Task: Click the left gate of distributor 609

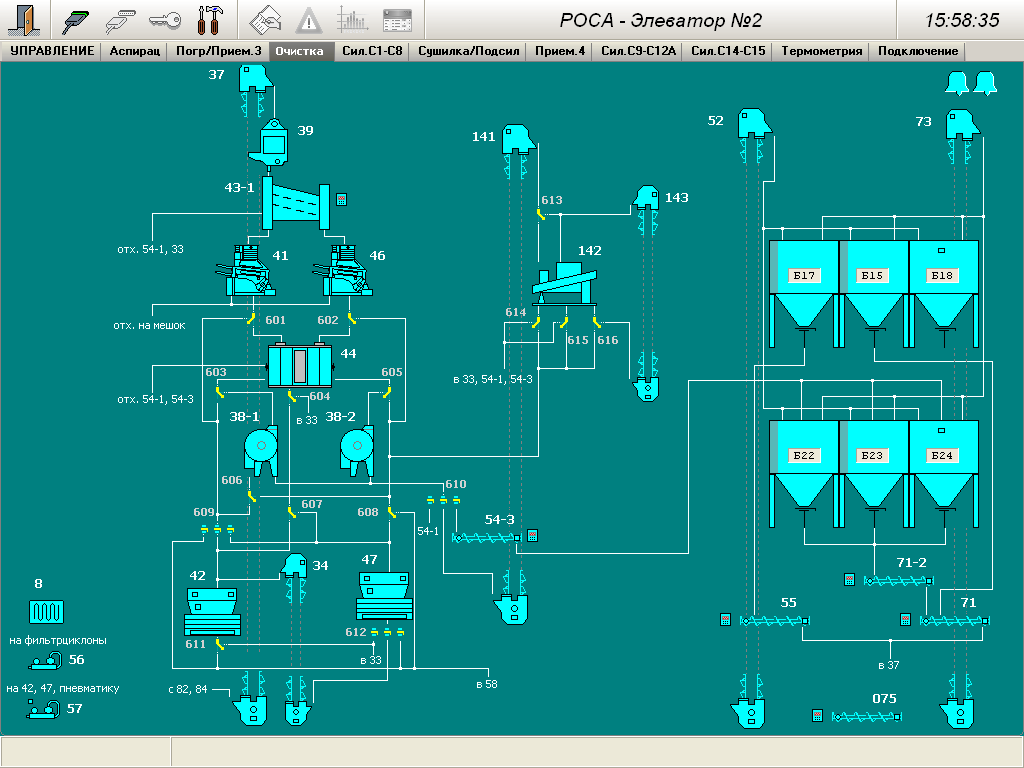Action: (x=204, y=529)
